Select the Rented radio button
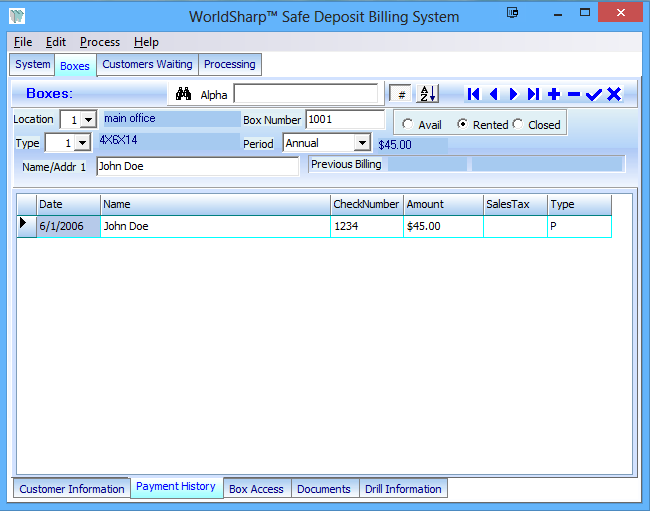650x511 pixels. [462, 125]
